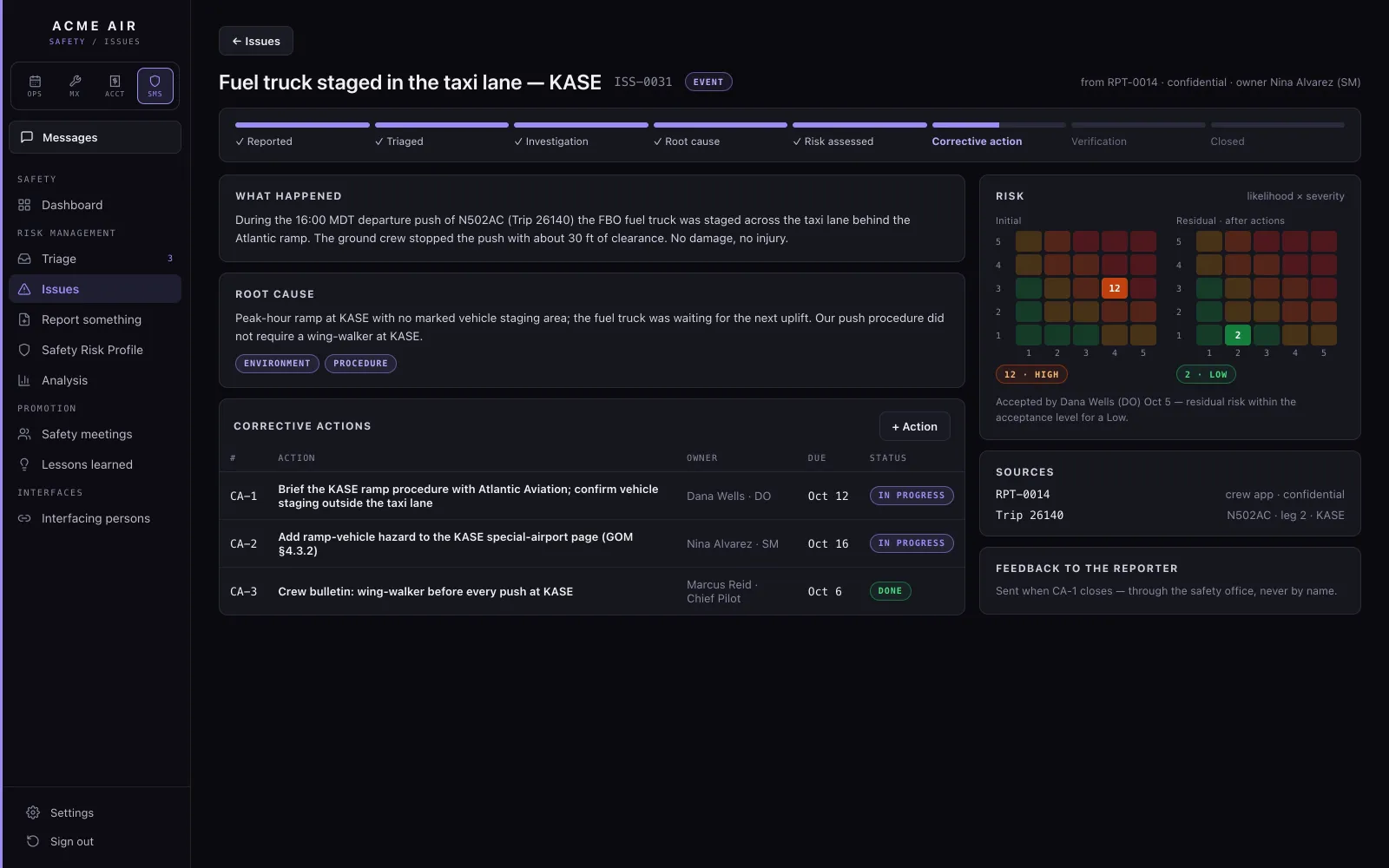Open Safety meetings
The height and width of the screenshot is (868, 1389).
click(95, 434)
